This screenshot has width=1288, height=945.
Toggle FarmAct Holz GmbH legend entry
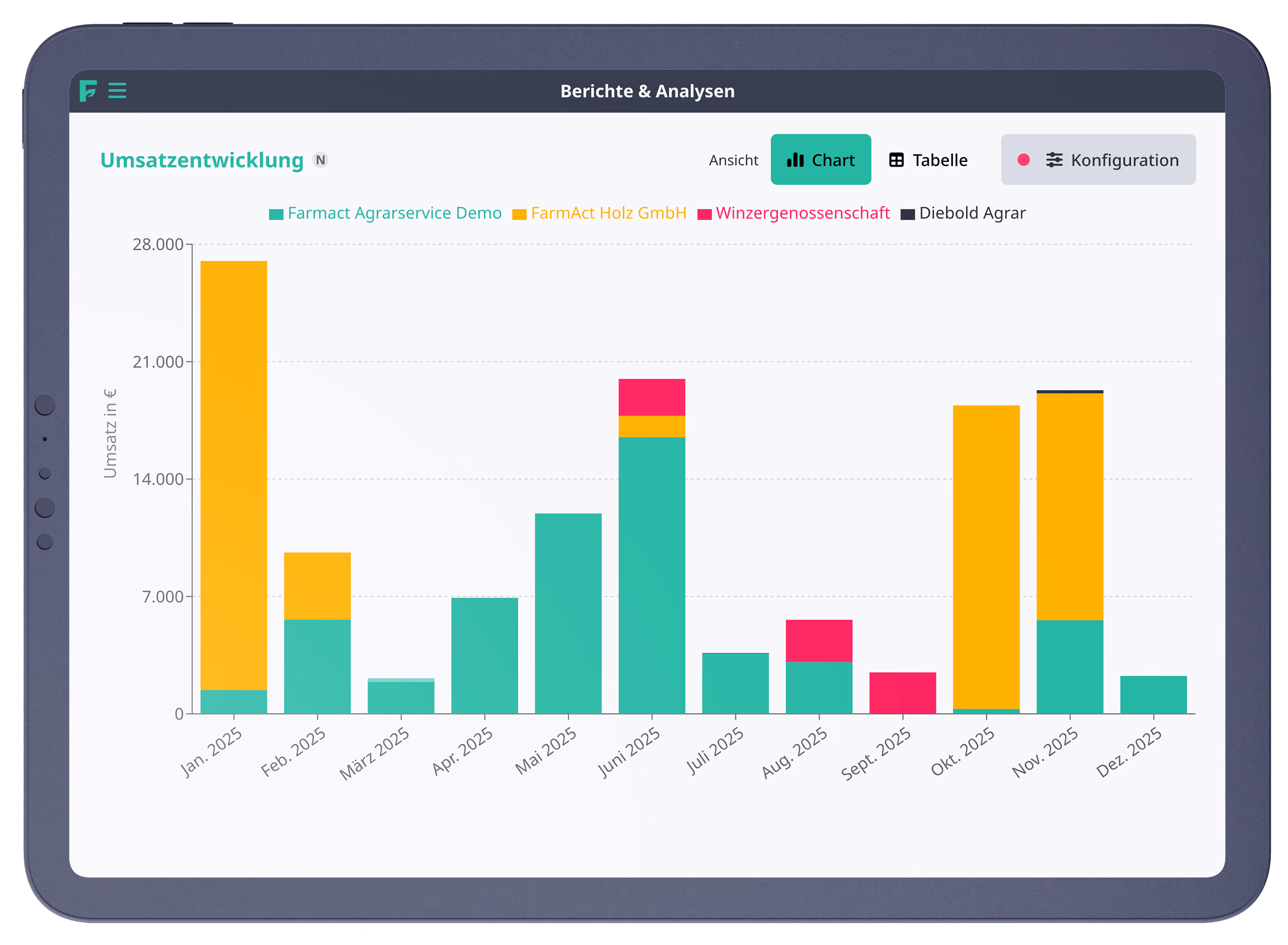[x=599, y=213]
